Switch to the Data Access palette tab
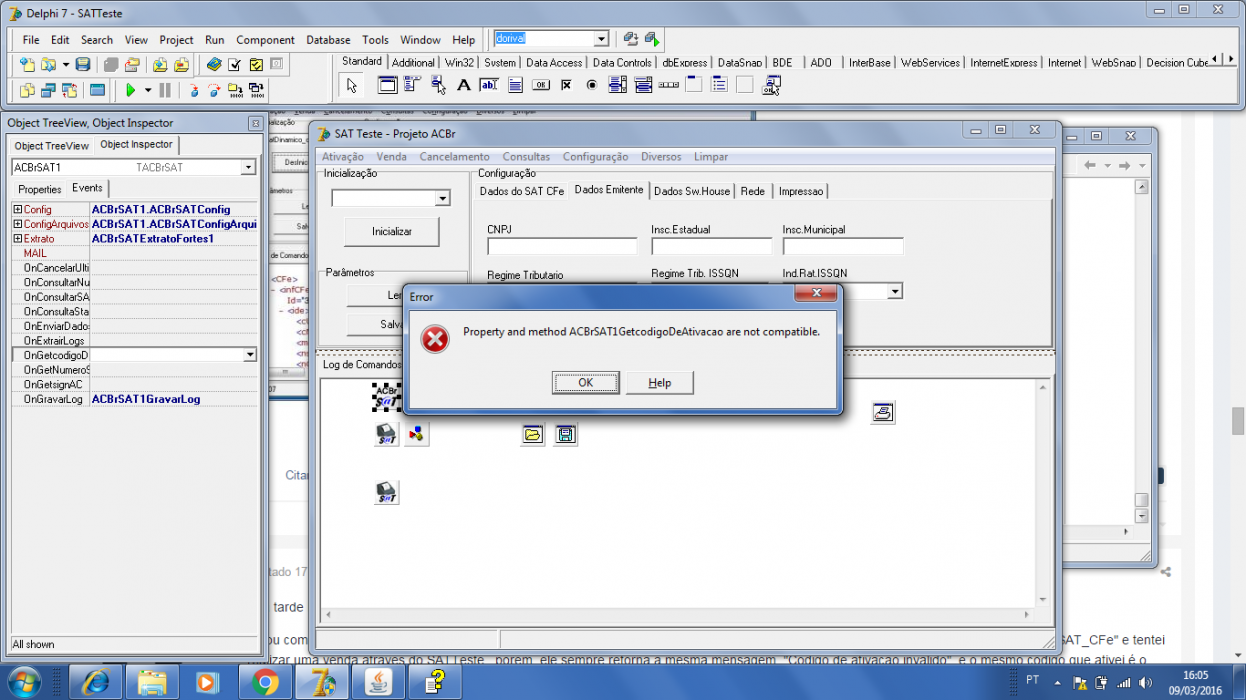This screenshot has width=1246, height=700. point(554,62)
